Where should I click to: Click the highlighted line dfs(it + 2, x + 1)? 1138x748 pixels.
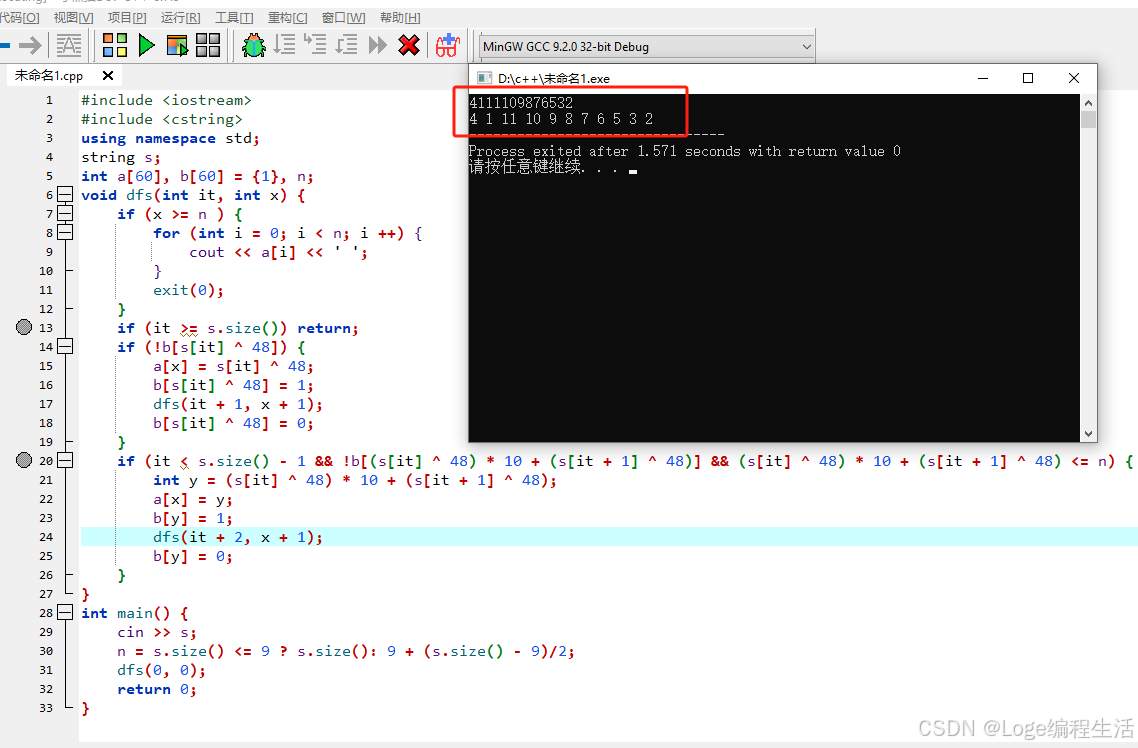(x=237, y=537)
